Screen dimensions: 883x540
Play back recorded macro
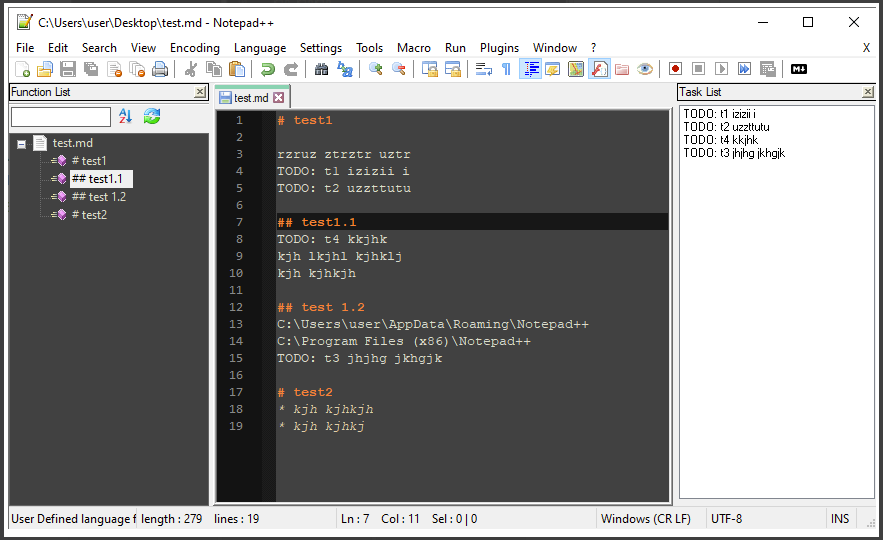(722, 69)
